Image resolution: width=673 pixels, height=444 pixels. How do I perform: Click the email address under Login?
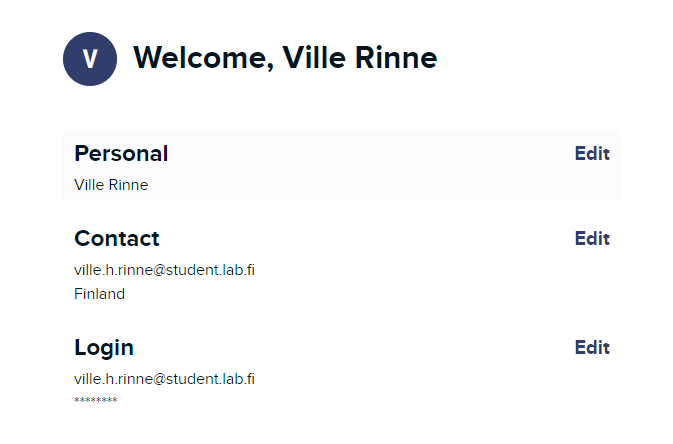[164, 379]
